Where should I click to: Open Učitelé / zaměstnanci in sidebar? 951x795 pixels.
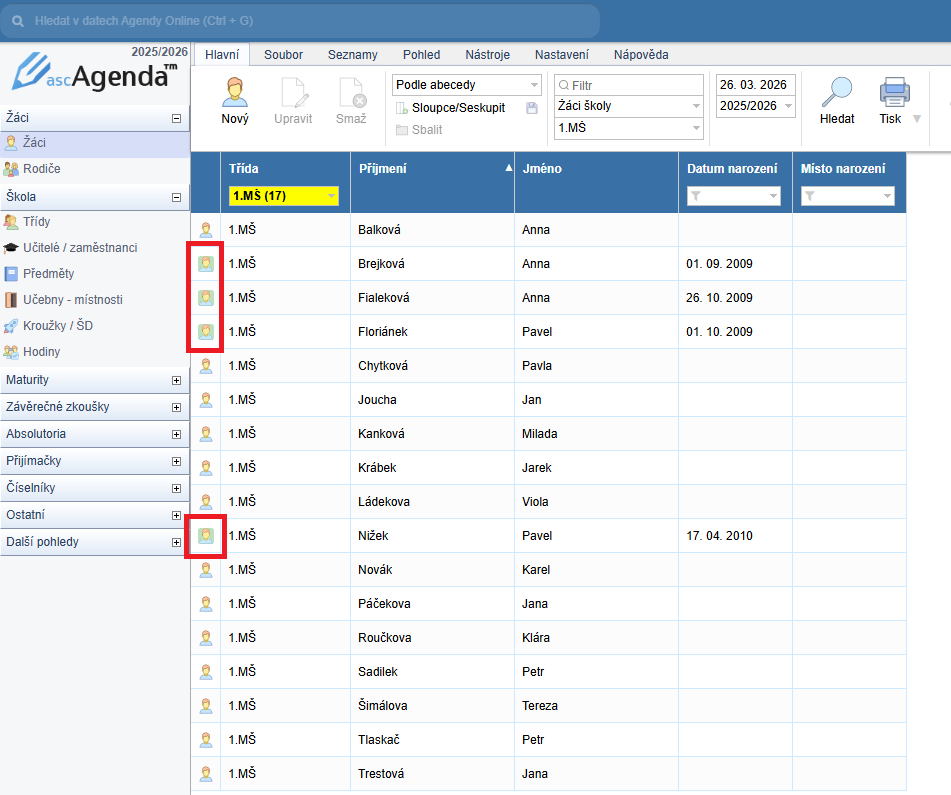pyautogui.click(x=79, y=248)
